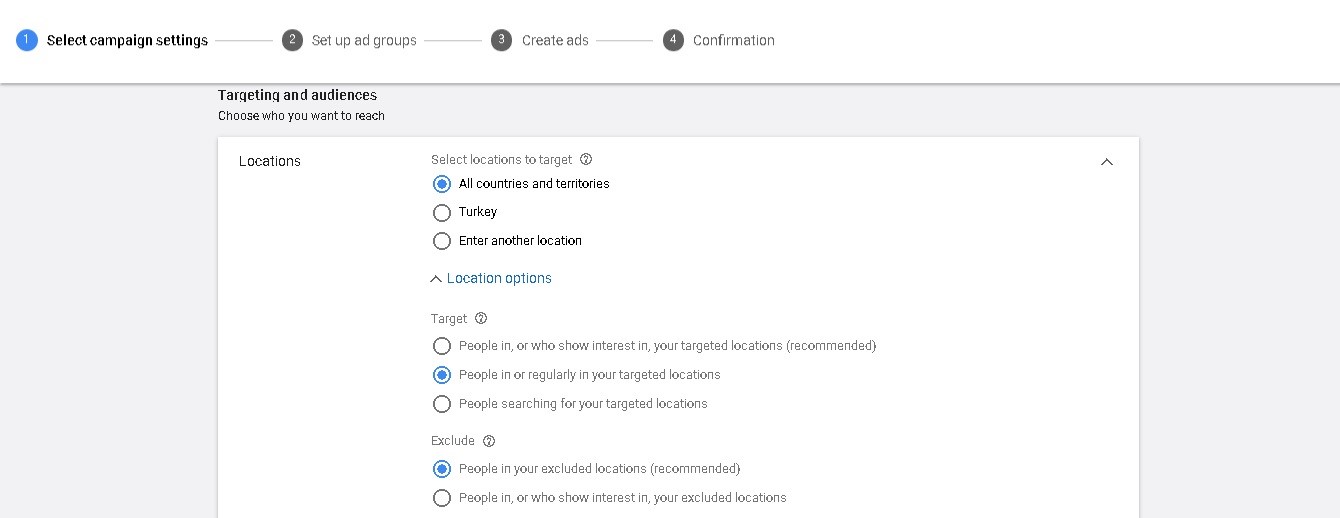The width and height of the screenshot is (1340, 518).
Task: Choose People in or show interest, excluded locations
Action: tap(442, 498)
